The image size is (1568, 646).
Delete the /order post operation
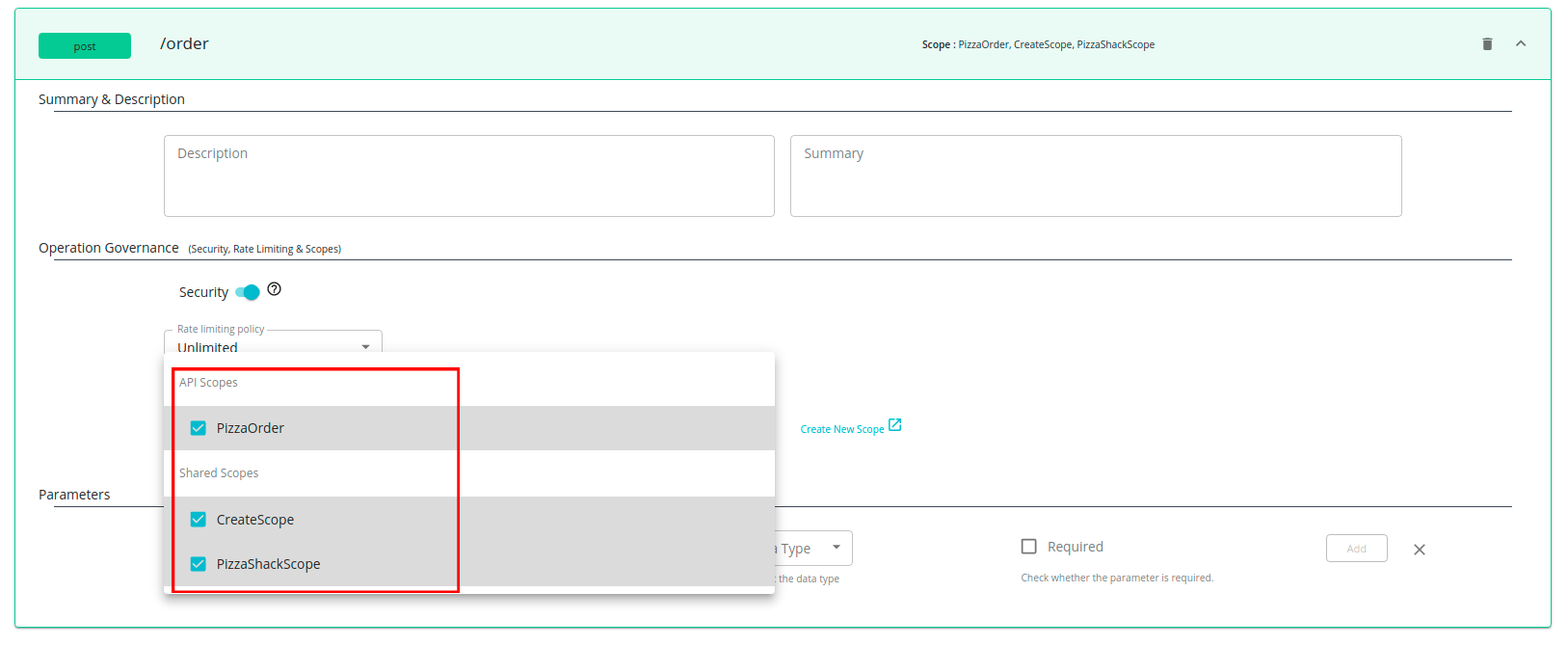click(1487, 44)
